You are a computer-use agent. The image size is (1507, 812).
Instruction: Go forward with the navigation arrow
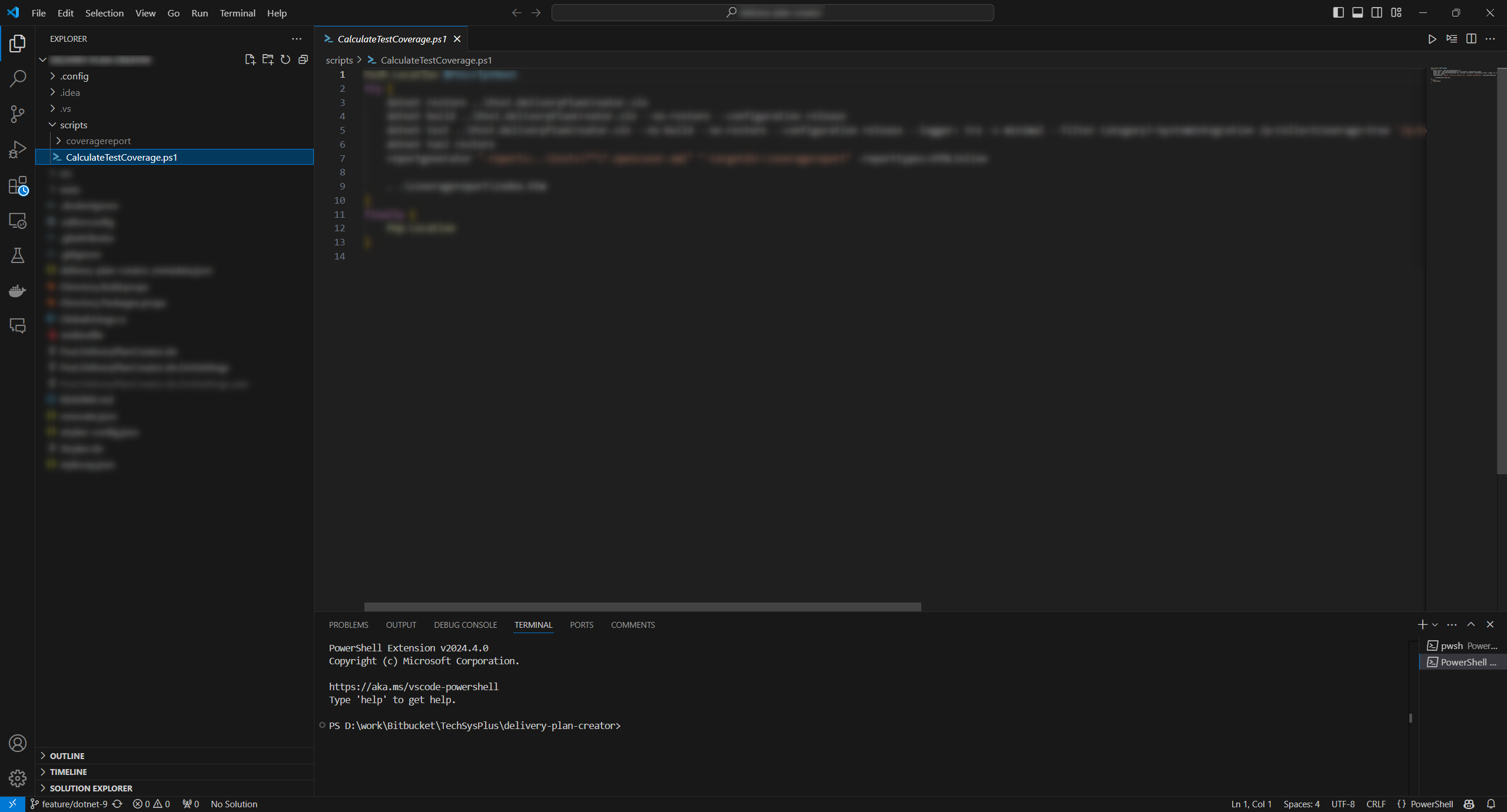[x=536, y=12]
